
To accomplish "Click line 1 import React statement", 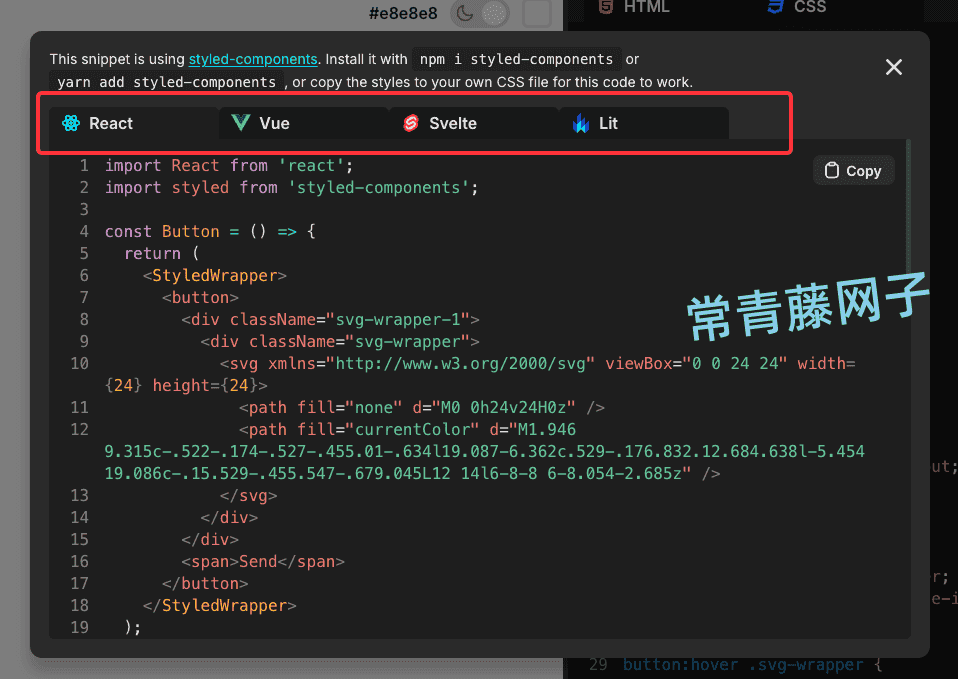I will click(229, 166).
